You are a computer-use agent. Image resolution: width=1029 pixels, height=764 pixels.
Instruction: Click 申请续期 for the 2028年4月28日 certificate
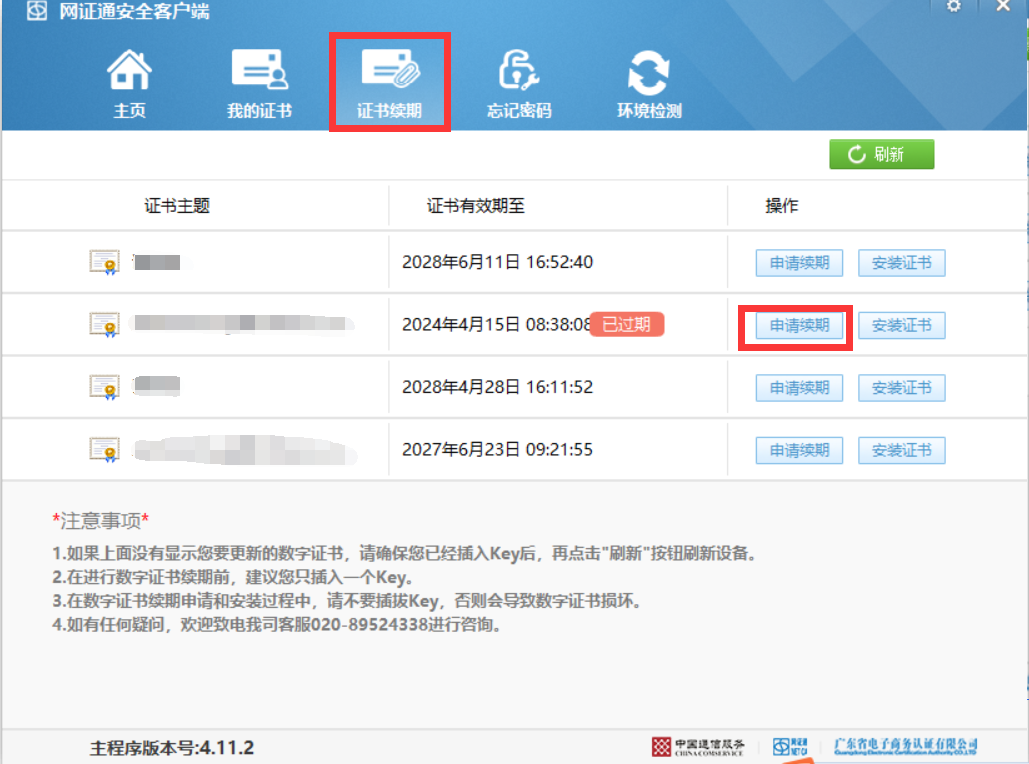pos(799,388)
